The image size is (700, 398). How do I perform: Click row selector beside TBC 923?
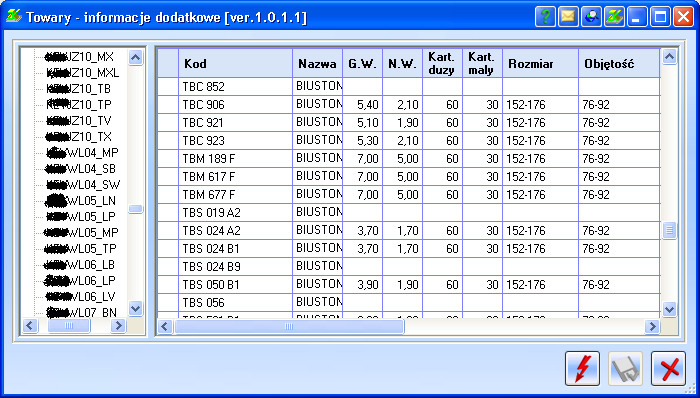(x=168, y=141)
